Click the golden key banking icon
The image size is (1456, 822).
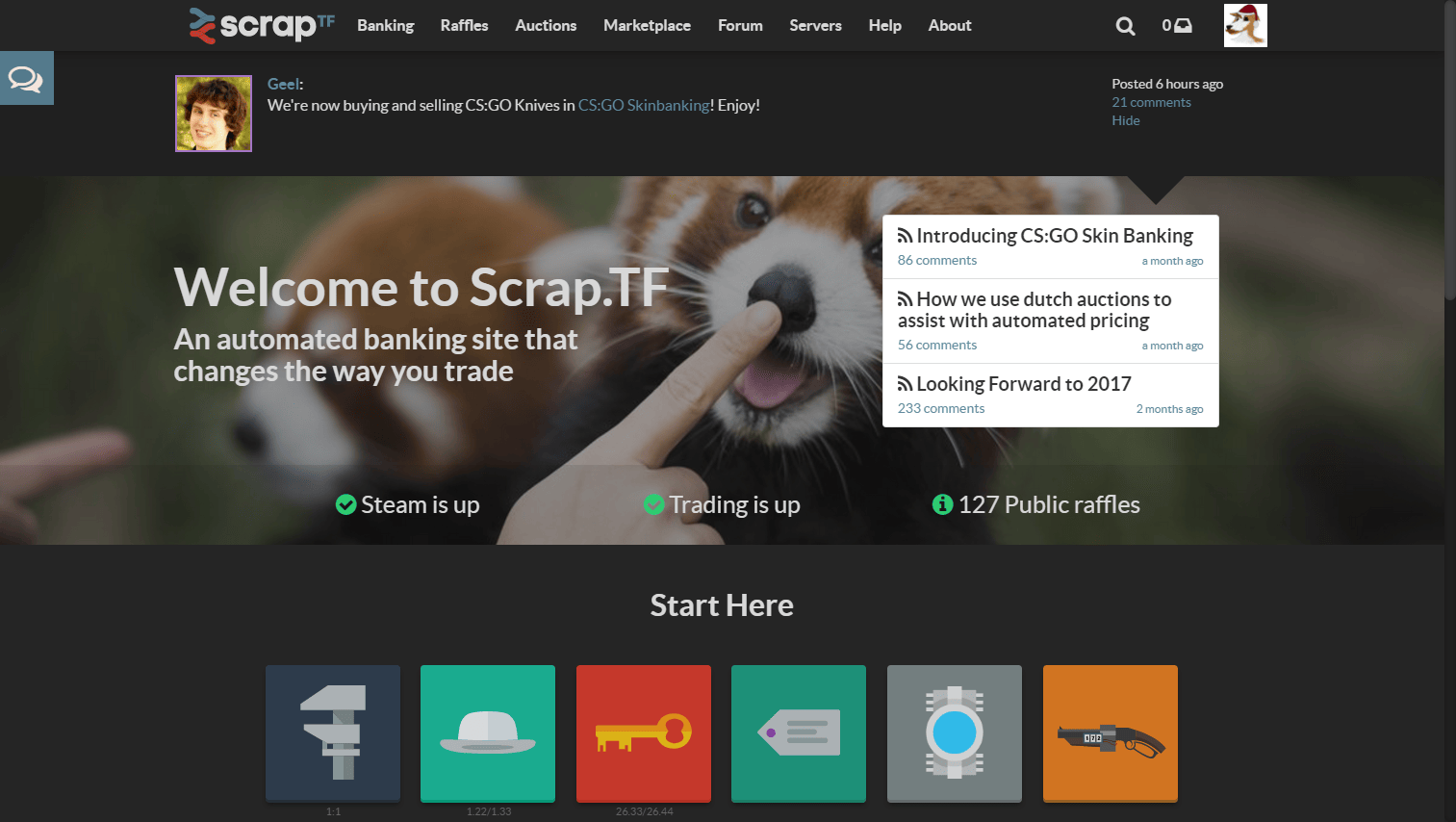point(643,732)
